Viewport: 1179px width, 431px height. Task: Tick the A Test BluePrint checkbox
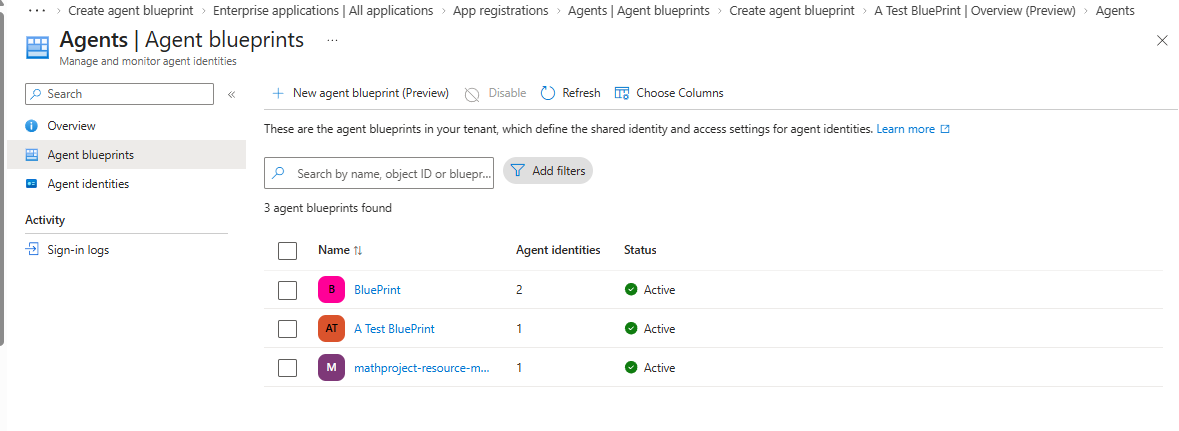point(287,329)
